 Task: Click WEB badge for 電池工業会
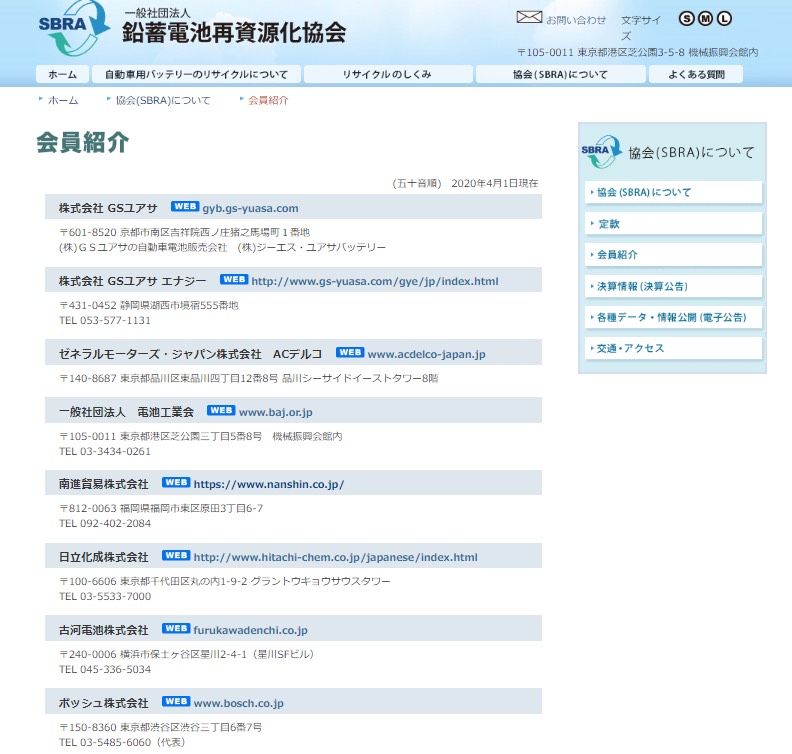pos(221,410)
